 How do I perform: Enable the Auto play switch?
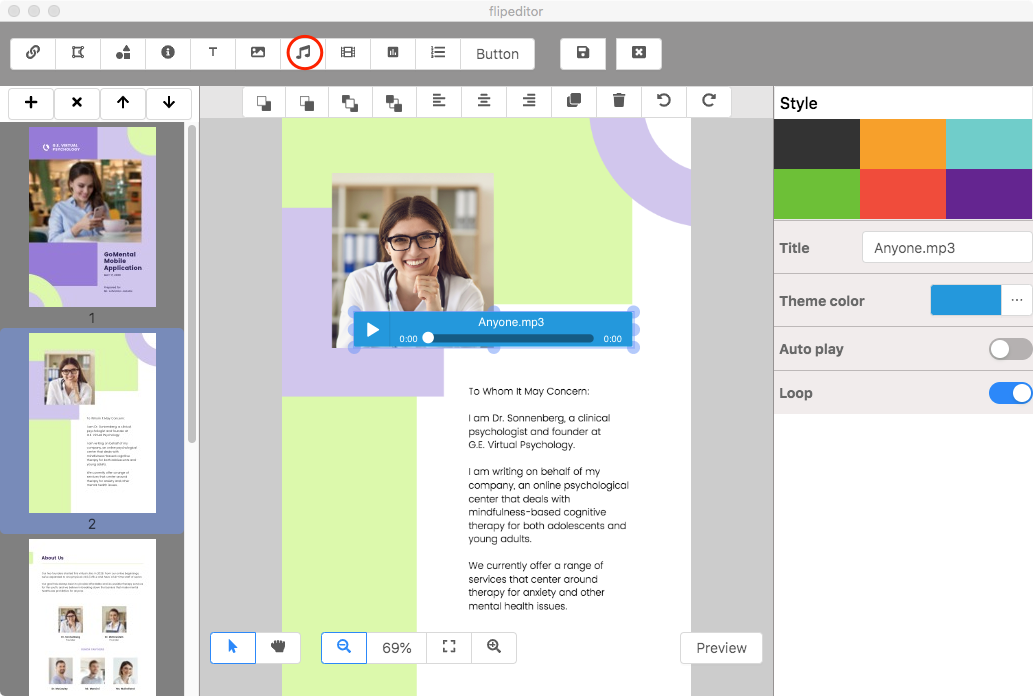tap(1010, 349)
